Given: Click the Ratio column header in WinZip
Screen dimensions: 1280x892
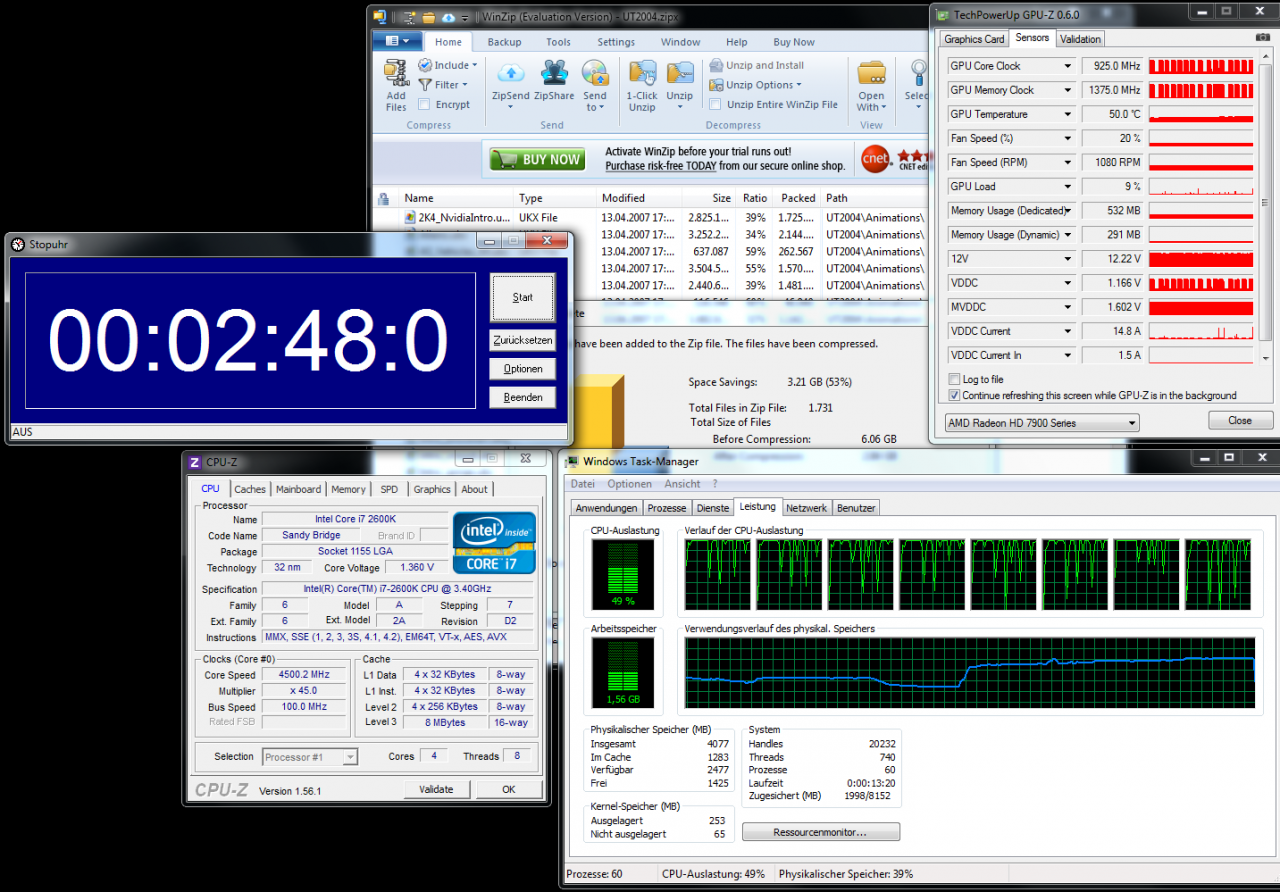Looking at the screenshot, I should pos(755,198).
